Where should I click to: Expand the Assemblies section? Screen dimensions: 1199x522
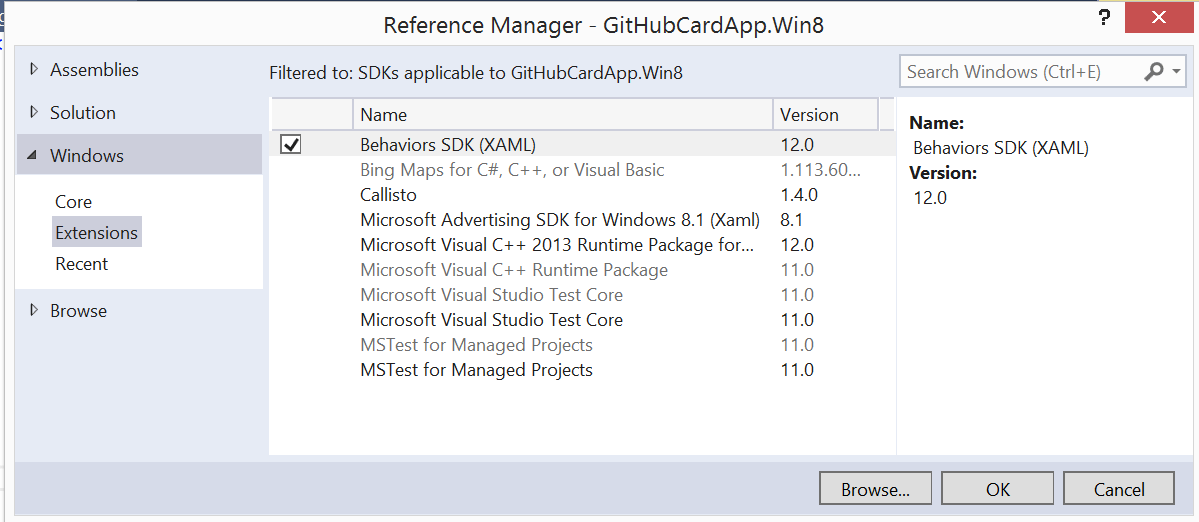[x=34, y=70]
